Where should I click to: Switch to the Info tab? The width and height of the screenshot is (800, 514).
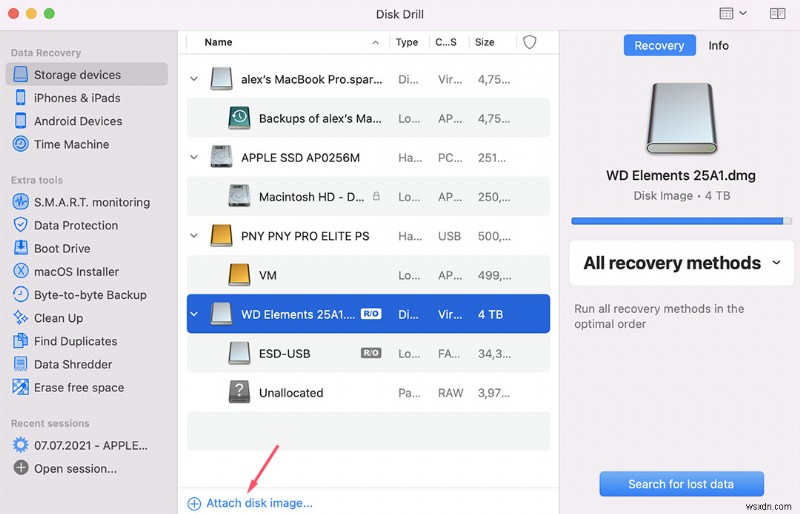tap(718, 45)
